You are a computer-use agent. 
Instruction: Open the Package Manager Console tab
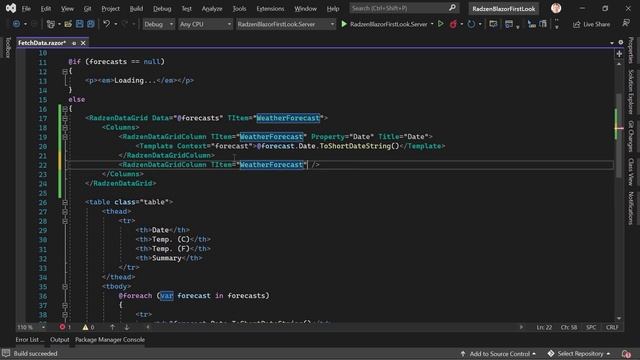coord(110,340)
